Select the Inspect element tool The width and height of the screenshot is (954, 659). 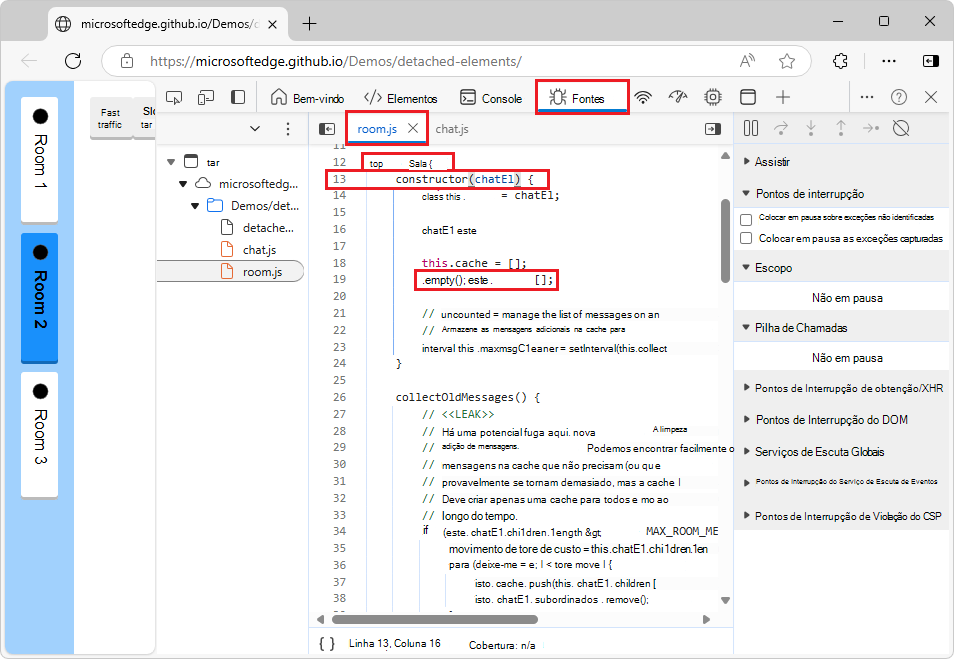point(174,97)
